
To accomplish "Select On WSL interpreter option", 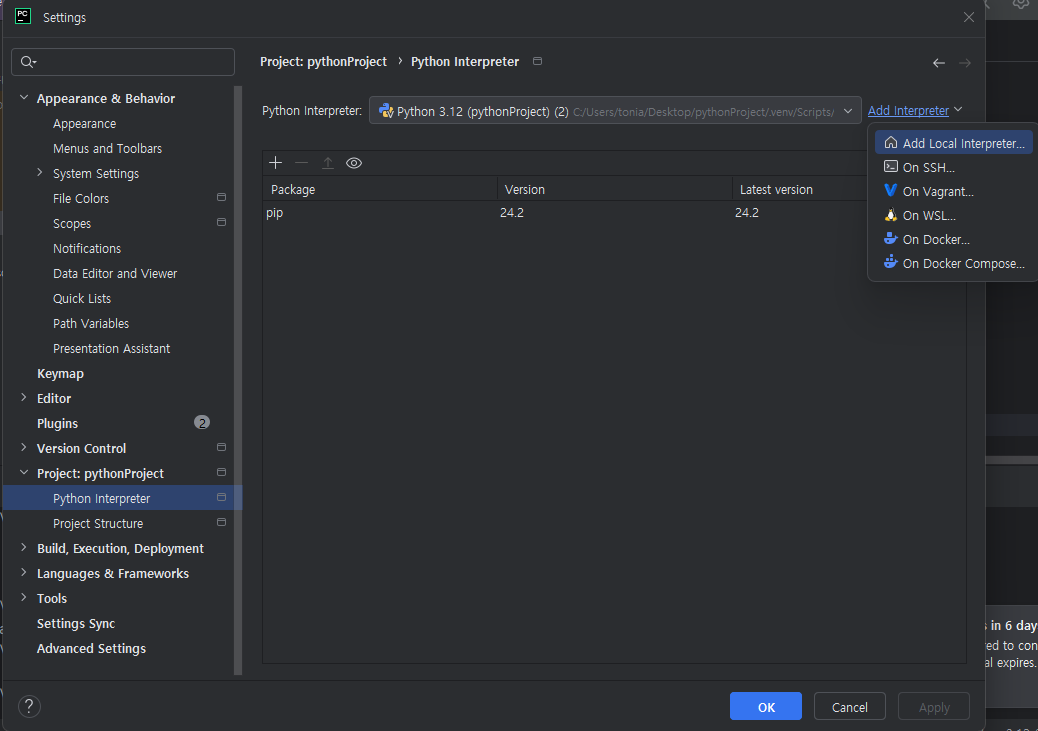I will pos(953,215).
